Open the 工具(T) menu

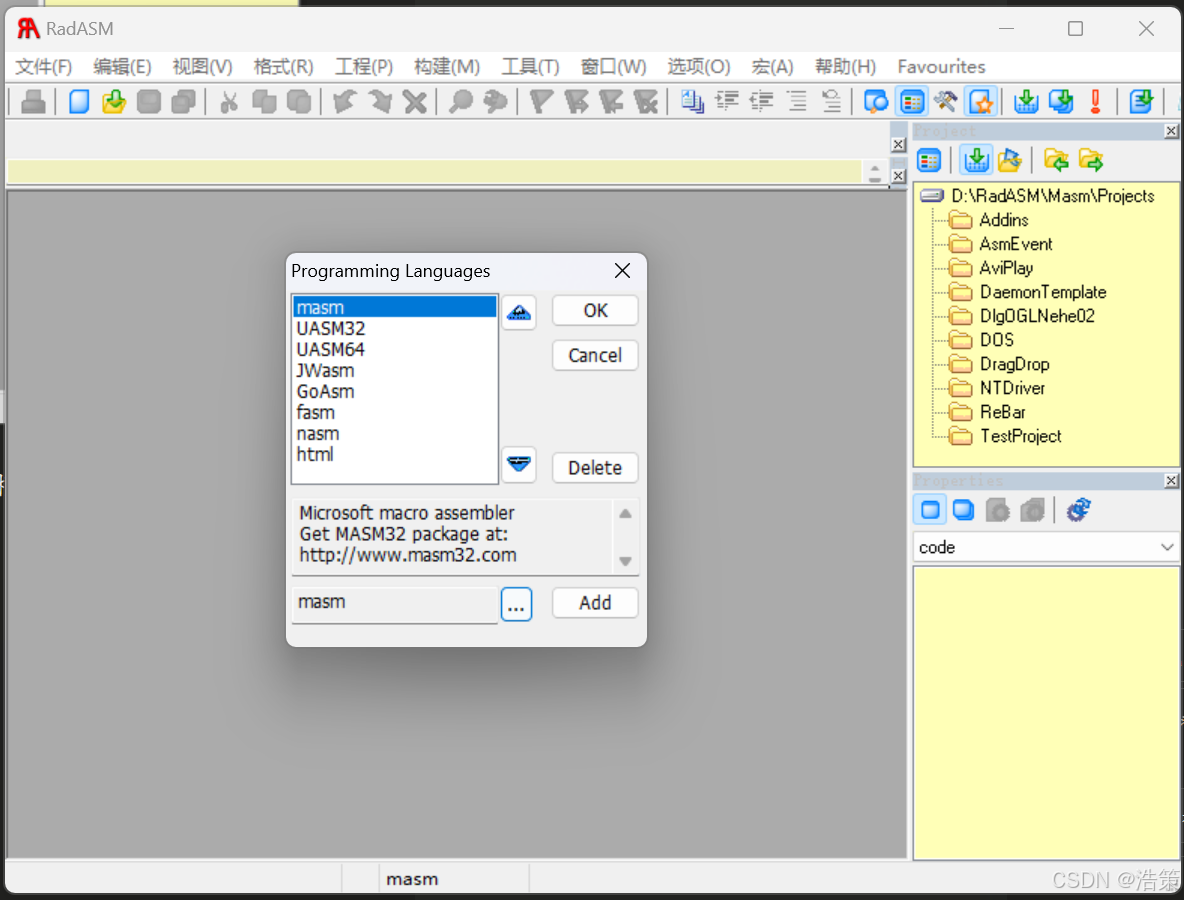coord(530,66)
